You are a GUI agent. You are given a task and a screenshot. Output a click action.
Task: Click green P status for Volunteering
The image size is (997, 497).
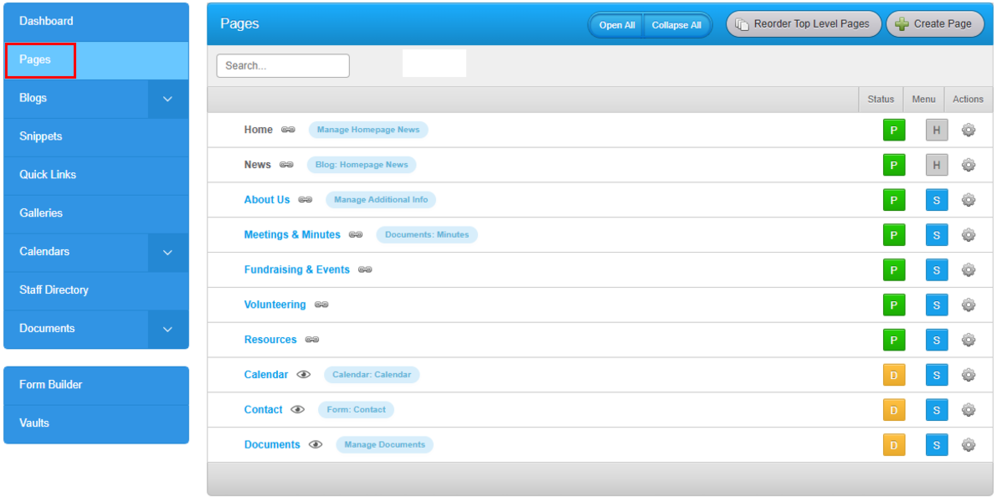tap(893, 305)
